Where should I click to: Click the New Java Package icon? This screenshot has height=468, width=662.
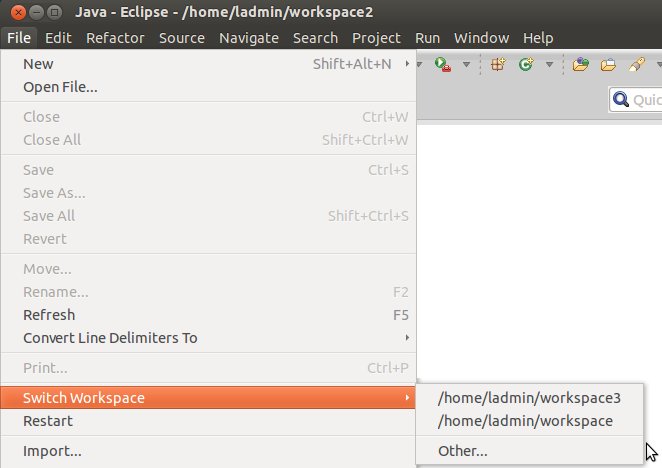point(498,65)
